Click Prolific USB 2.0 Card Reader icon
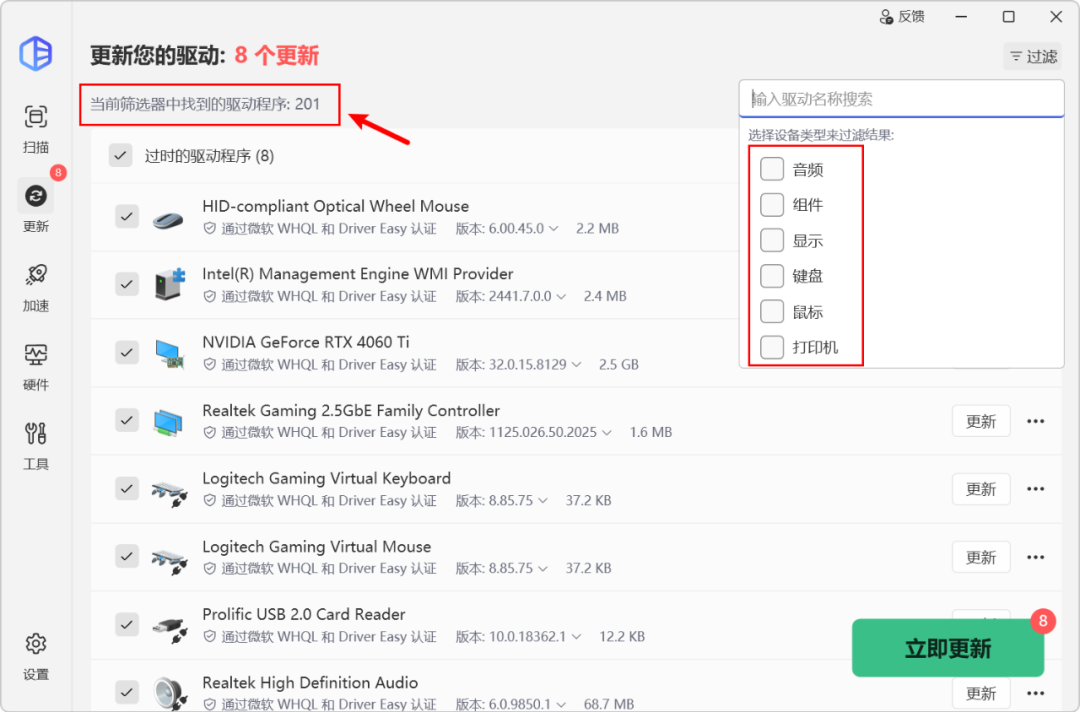The width and height of the screenshot is (1080, 712). [169, 629]
